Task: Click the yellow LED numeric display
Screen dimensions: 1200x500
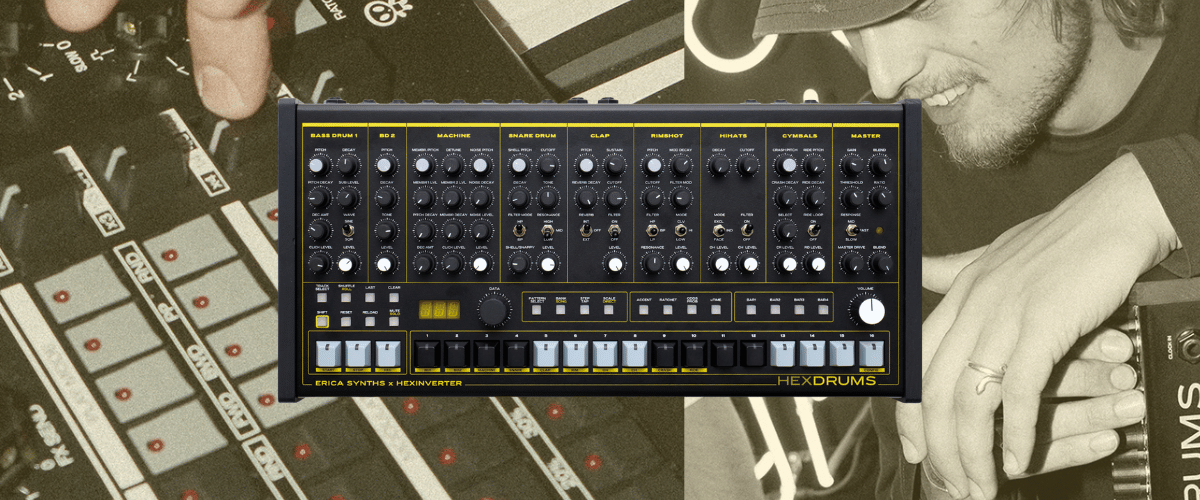Action: (438, 311)
